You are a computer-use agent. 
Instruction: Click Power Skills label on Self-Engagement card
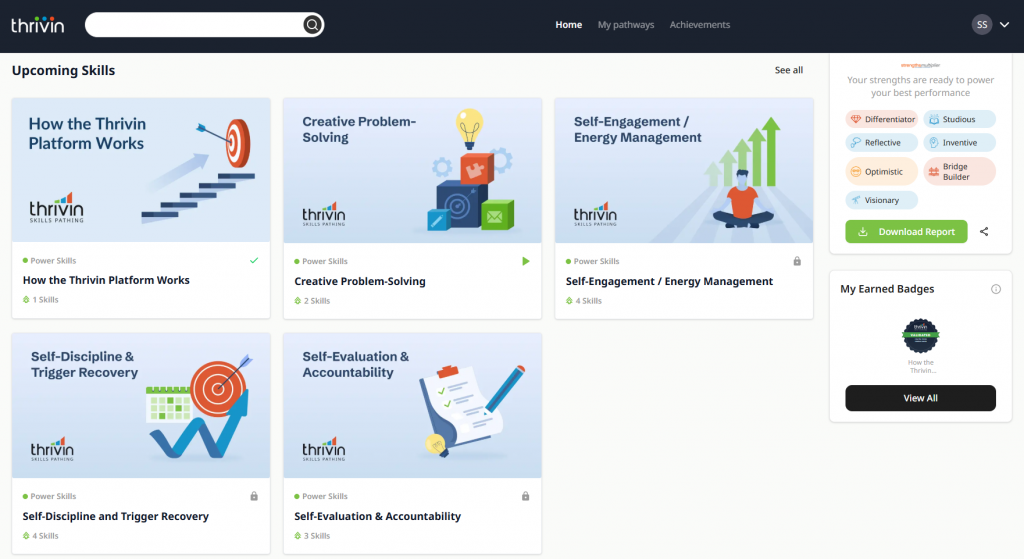point(596,261)
